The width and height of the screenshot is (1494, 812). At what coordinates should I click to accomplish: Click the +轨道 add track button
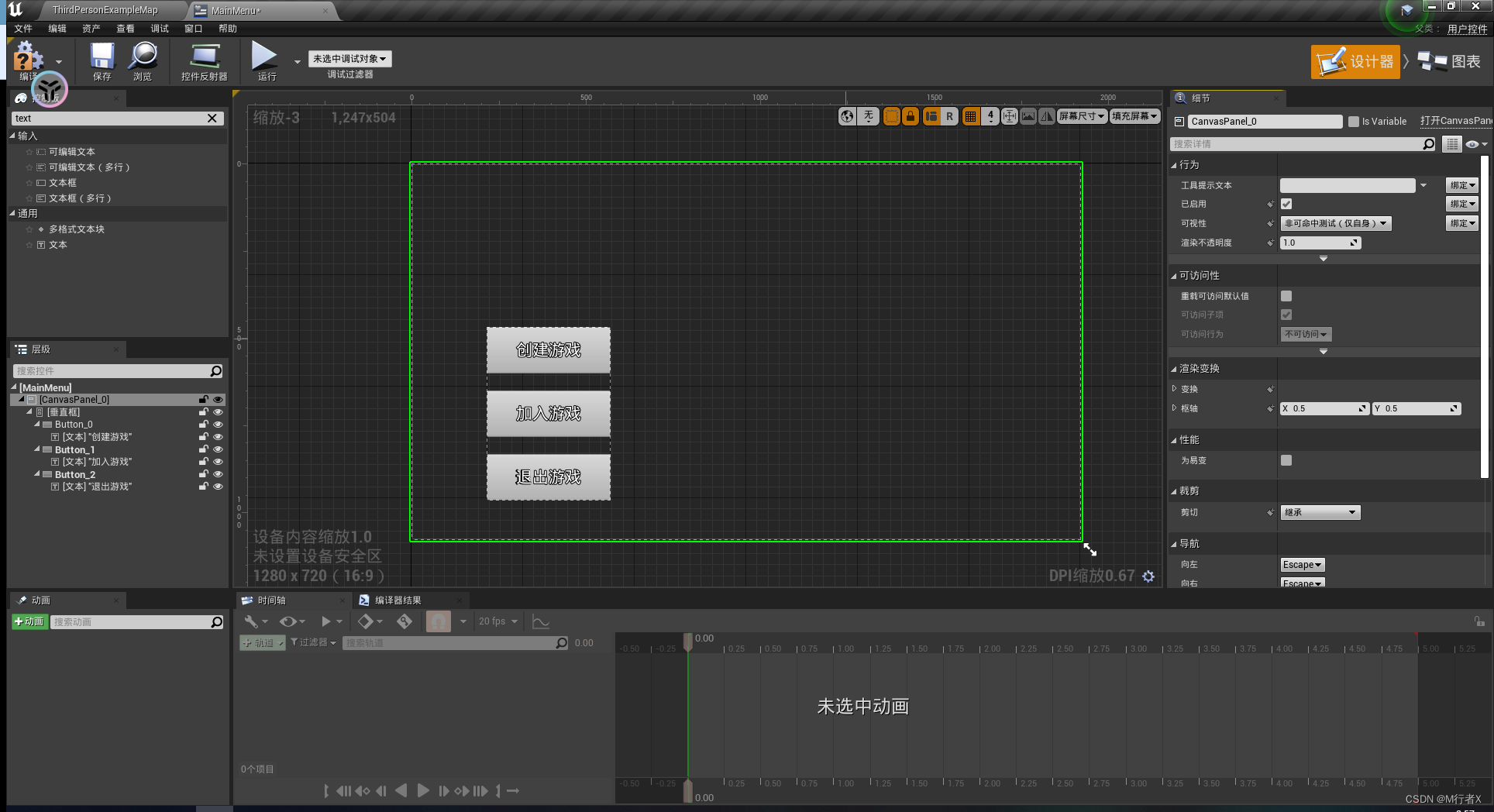tap(262, 643)
